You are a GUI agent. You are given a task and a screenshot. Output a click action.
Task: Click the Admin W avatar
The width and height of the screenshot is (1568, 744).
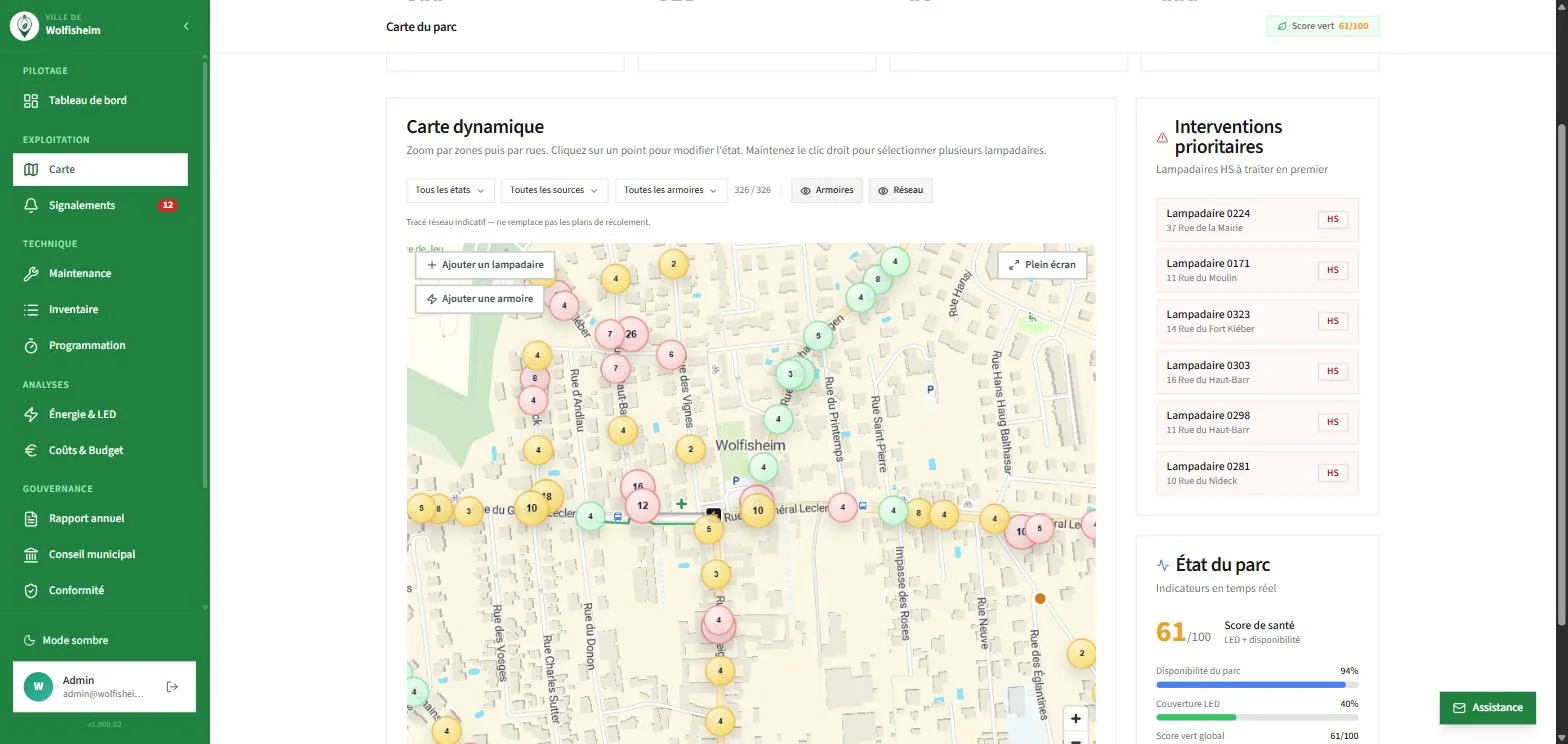[38, 687]
